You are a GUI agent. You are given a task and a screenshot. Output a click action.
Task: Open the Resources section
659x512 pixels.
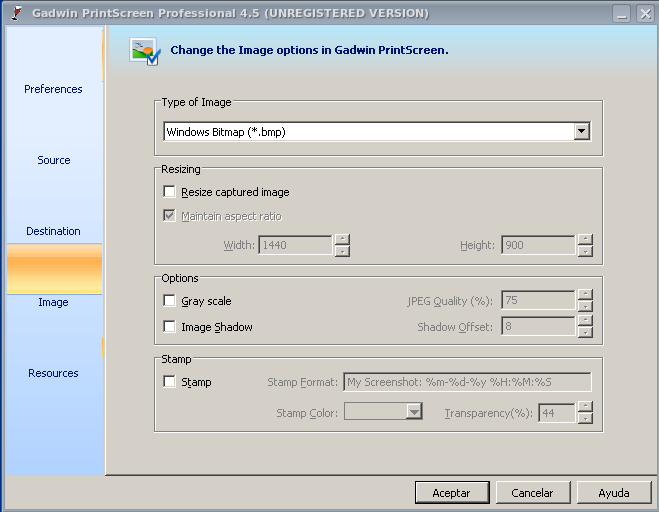coord(53,373)
